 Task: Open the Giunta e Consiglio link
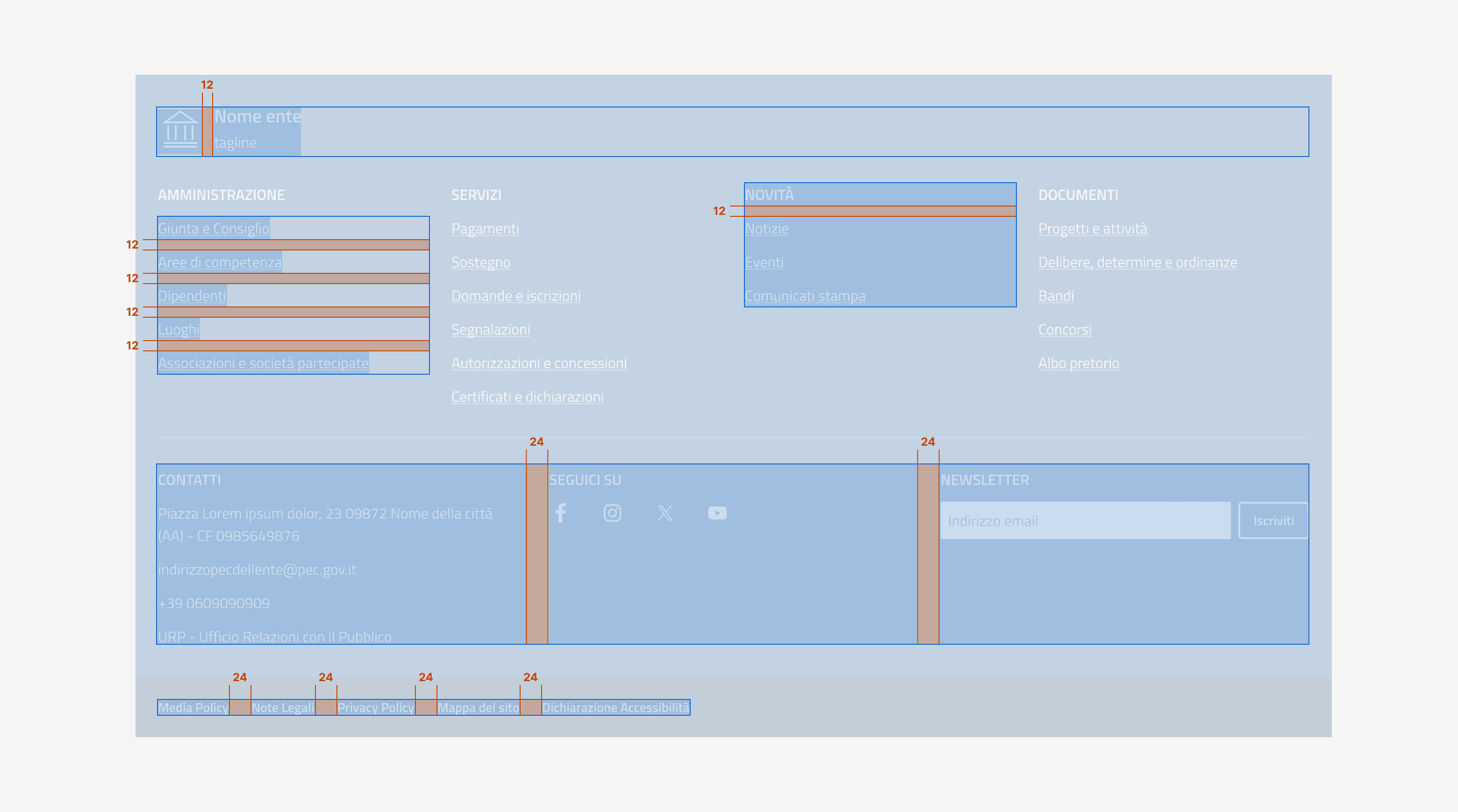click(x=214, y=228)
